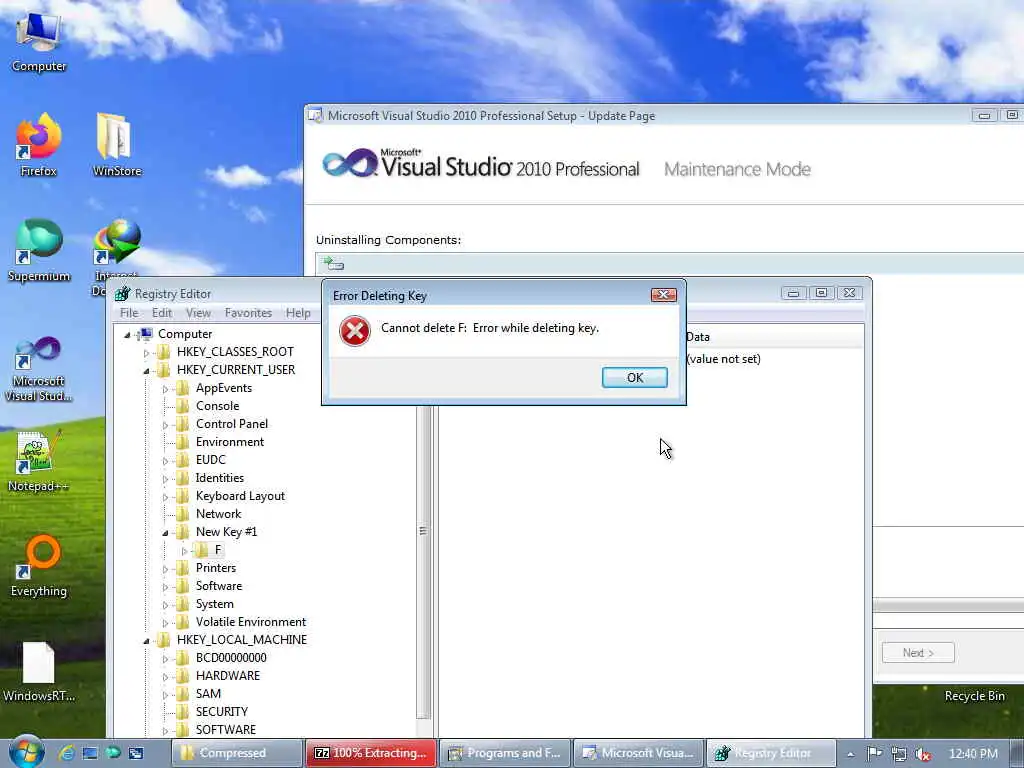This screenshot has height=768, width=1024.
Task: Open the Favorites menu in Registry Editor
Action: (248, 313)
